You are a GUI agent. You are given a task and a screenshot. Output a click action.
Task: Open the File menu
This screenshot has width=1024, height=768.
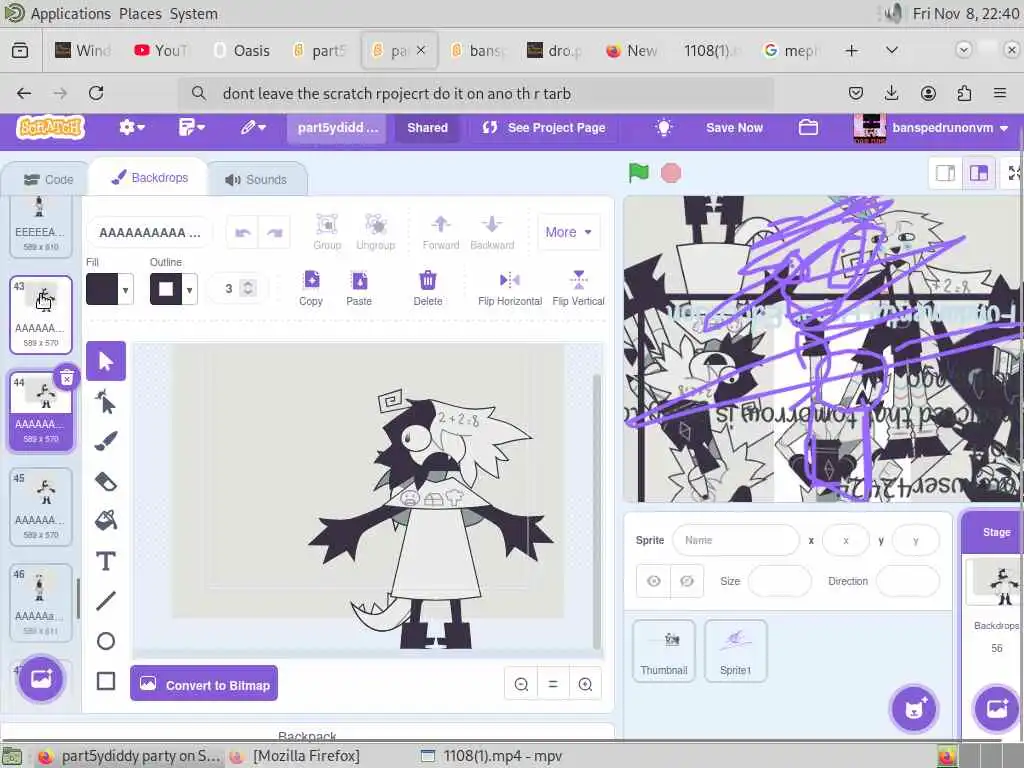(x=191, y=127)
